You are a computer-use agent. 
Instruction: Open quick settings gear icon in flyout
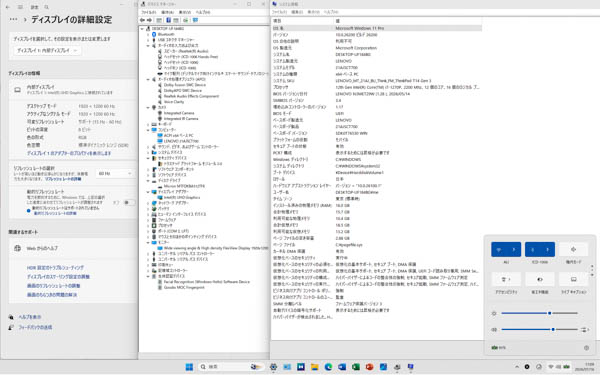tap(586, 348)
